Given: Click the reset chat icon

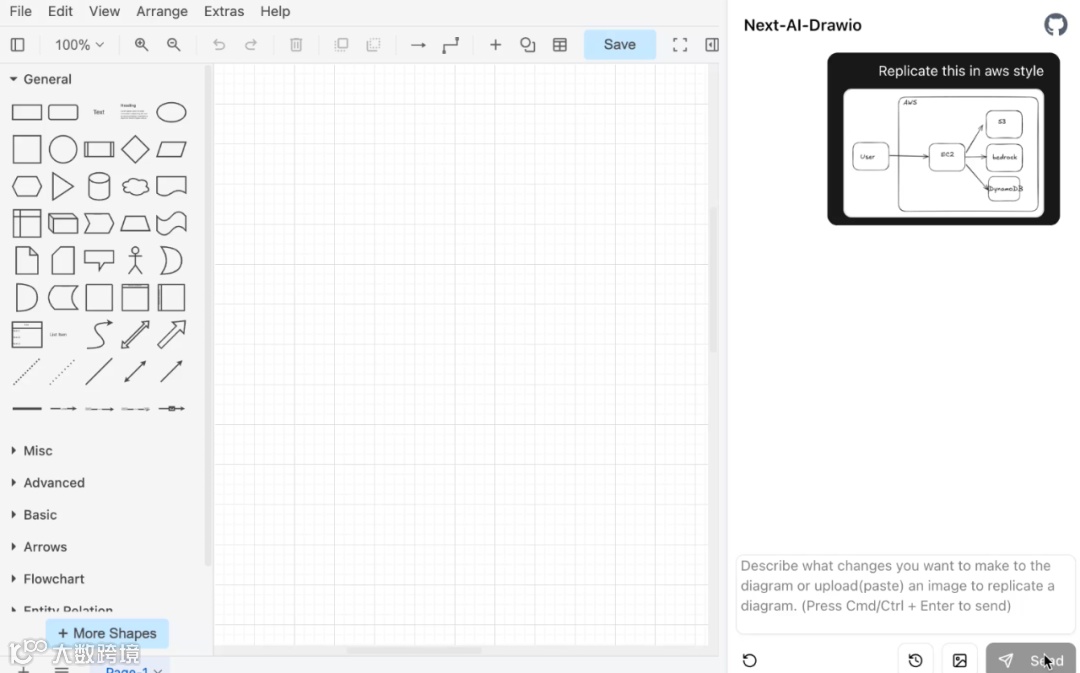Looking at the screenshot, I should click(x=750, y=661).
